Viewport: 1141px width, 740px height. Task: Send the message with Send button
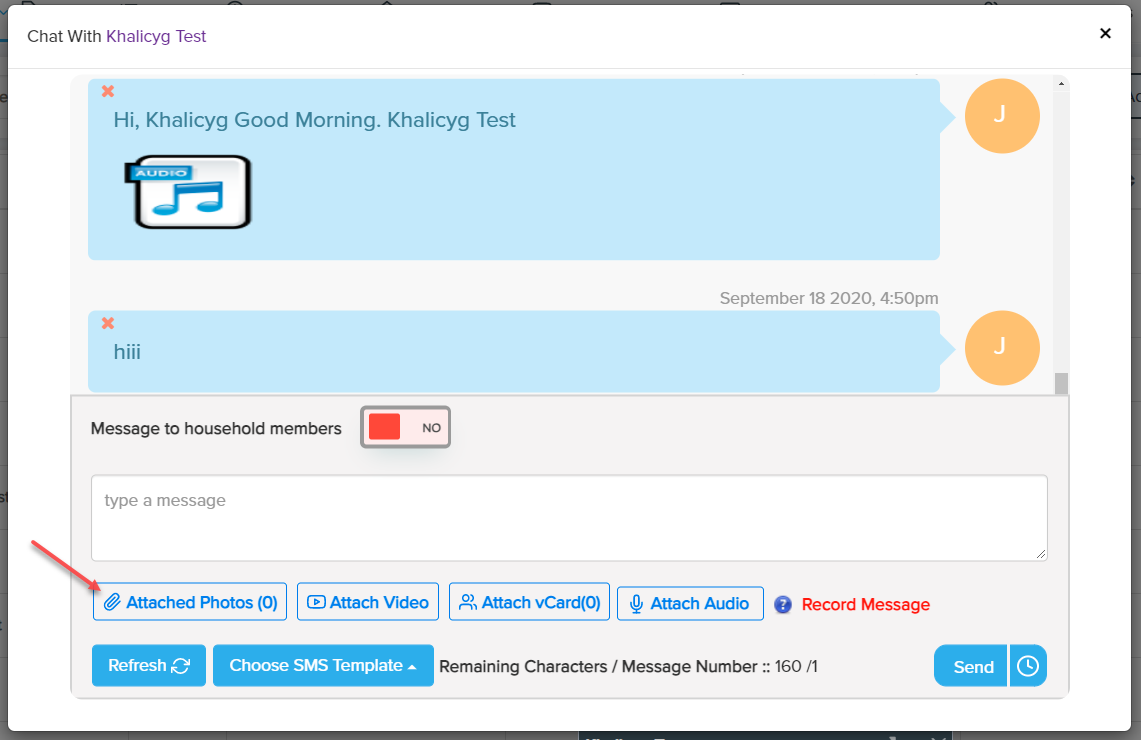971,666
